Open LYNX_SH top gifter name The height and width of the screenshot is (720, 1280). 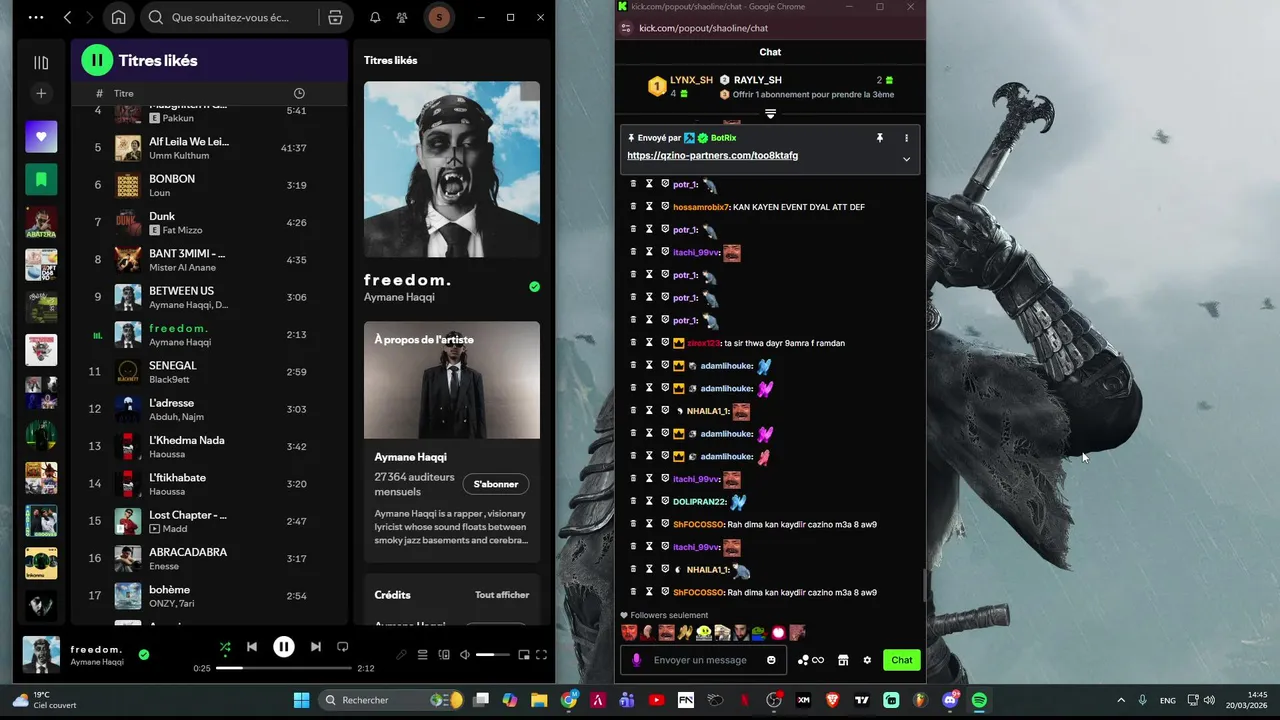(x=691, y=80)
